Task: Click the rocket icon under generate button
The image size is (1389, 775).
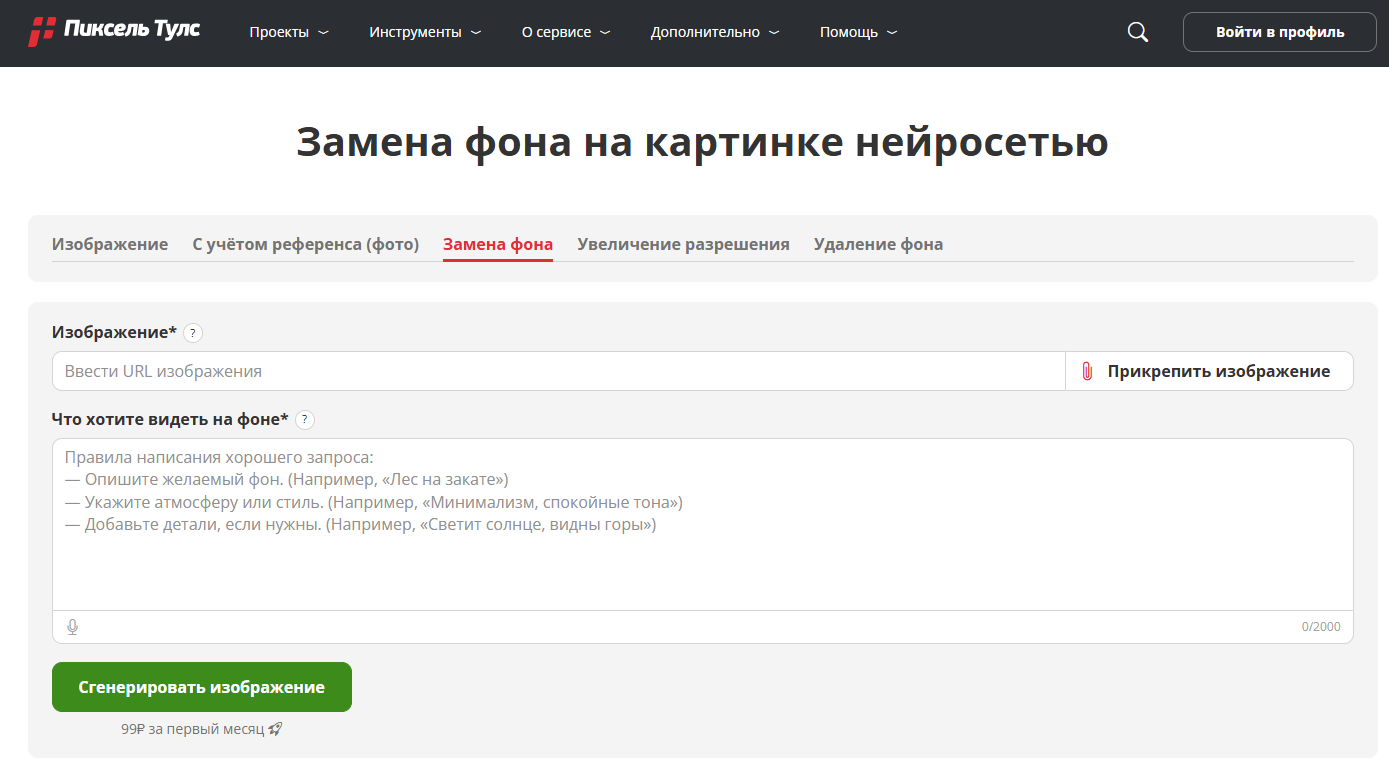Action: click(276, 730)
